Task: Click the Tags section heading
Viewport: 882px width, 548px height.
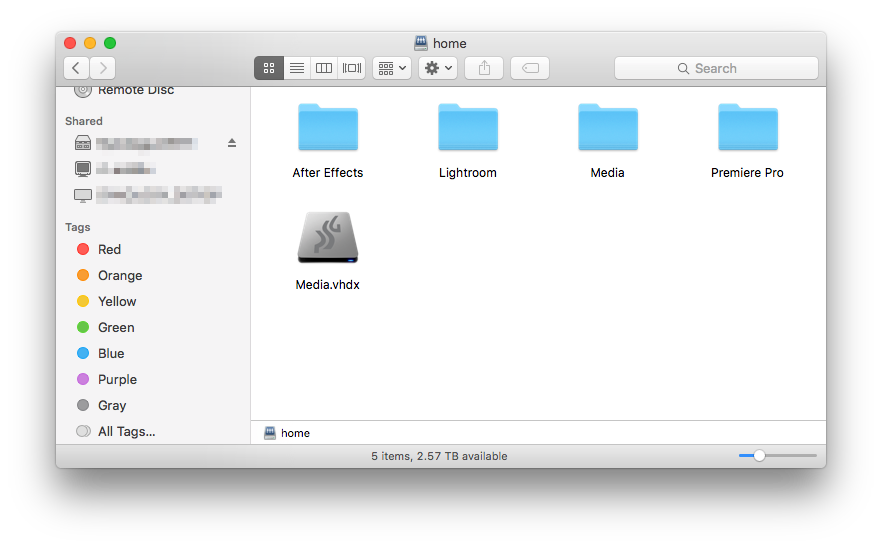Action: [78, 227]
